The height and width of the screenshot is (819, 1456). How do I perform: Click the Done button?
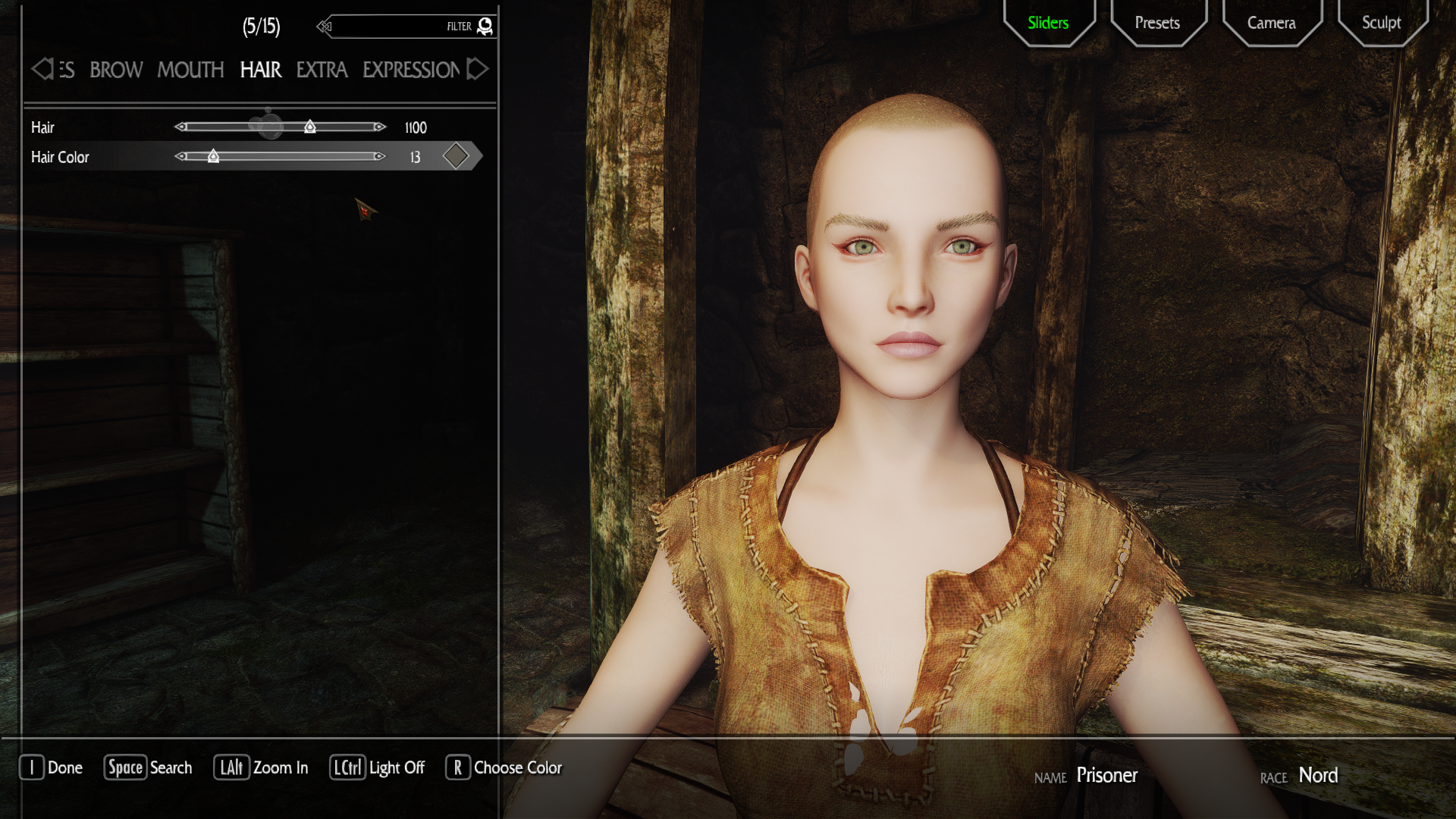click(x=51, y=767)
